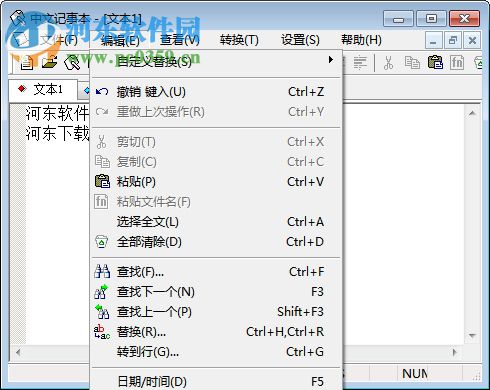490x390 pixels.
Task: Choose 替换(R)... menu entry
Action: [216, 332]
